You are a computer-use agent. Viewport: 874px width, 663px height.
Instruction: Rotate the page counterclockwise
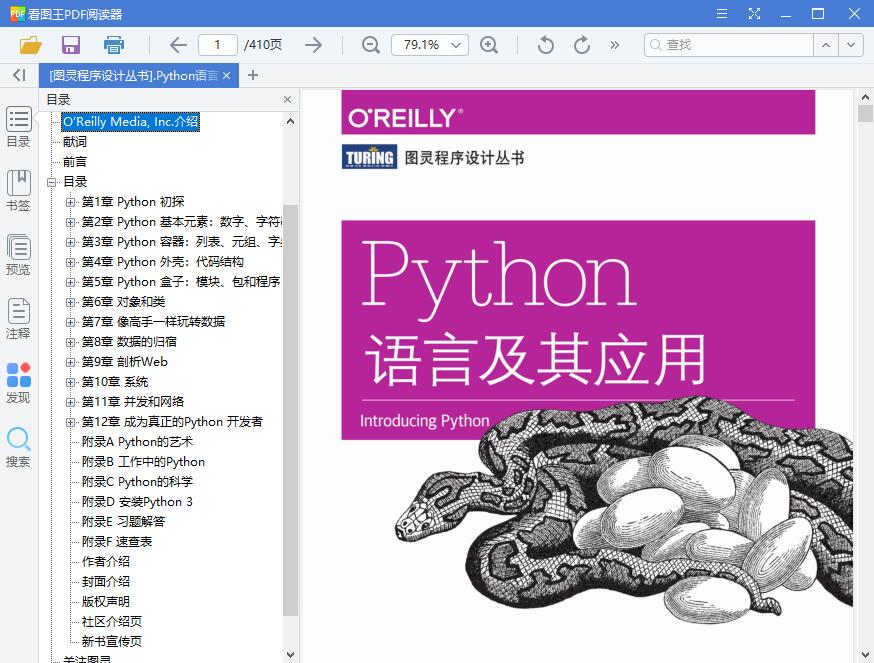pyautogui.click(x=546, y=45)
